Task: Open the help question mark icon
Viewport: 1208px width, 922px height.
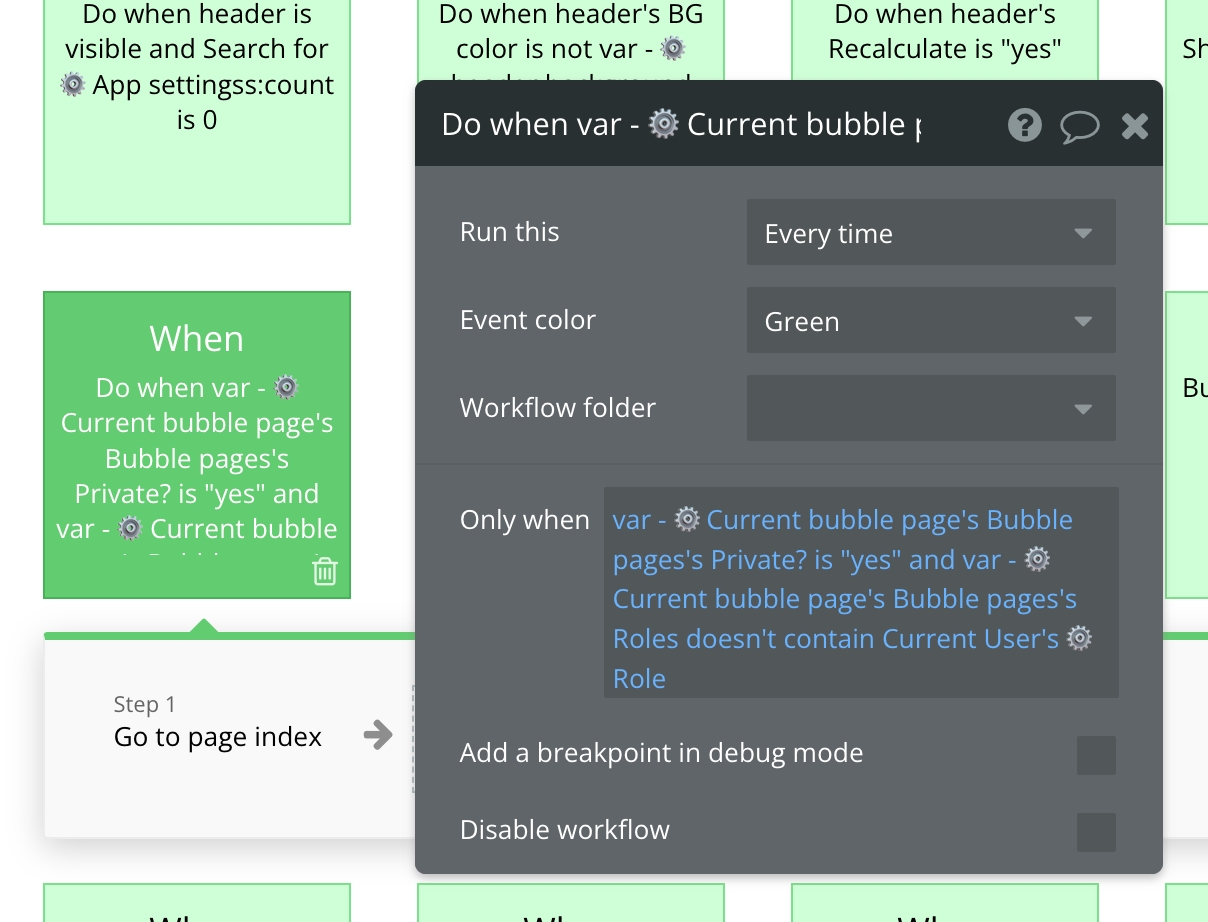Action: 1024,125
